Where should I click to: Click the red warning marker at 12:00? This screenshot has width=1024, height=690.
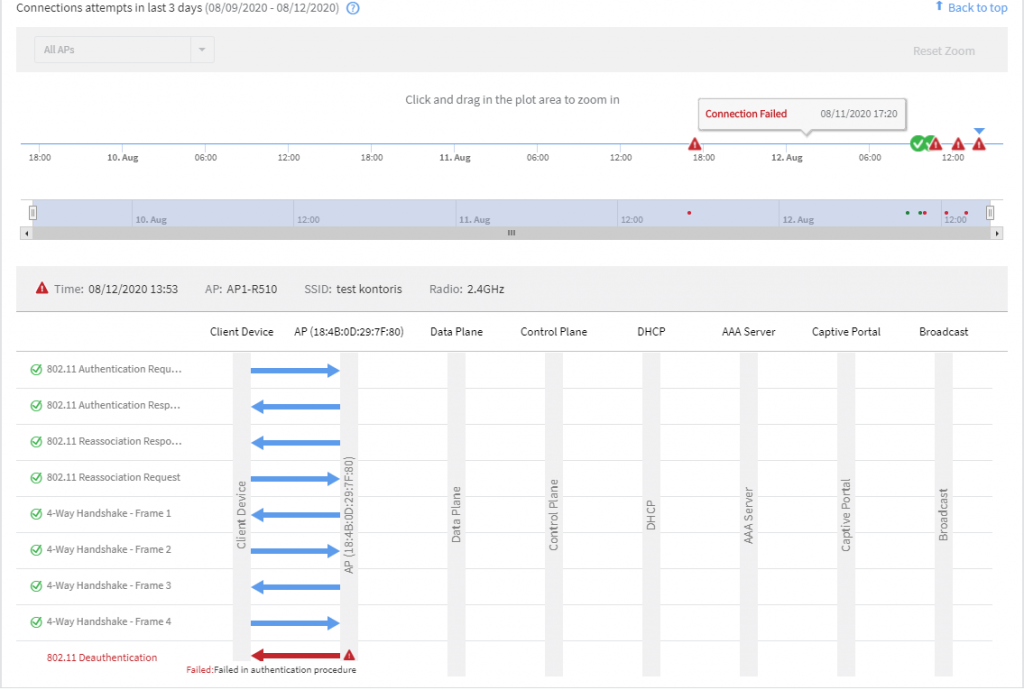coord(958,145)
